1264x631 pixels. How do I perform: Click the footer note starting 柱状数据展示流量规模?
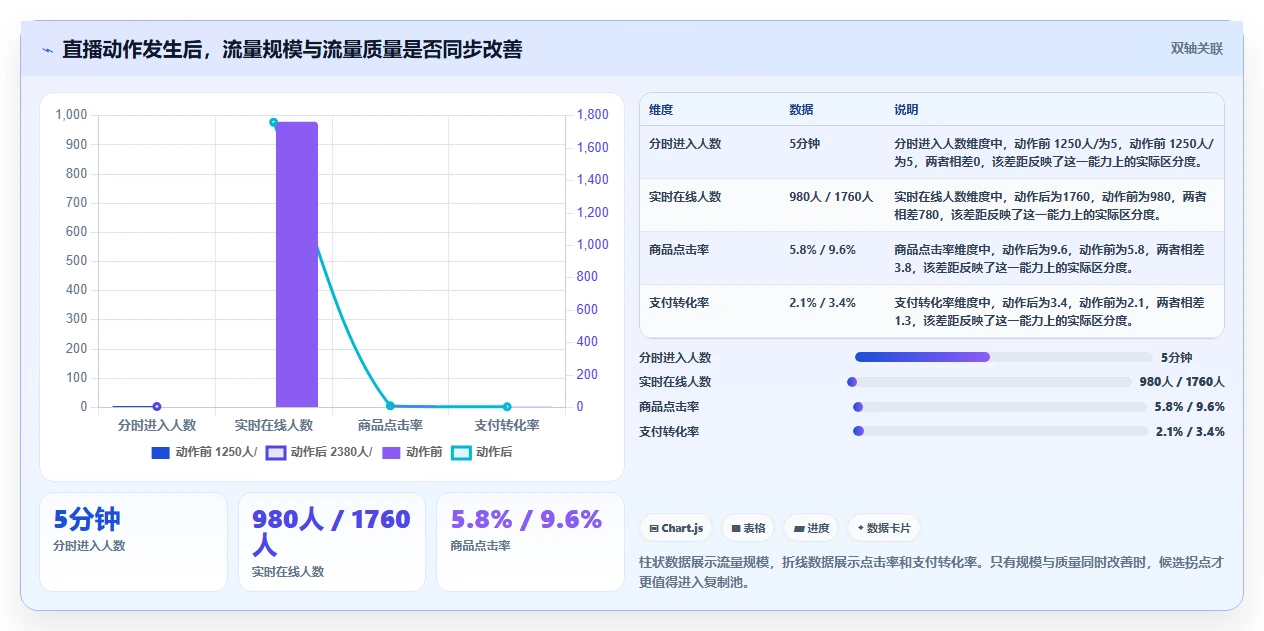[x=930, y=572]
